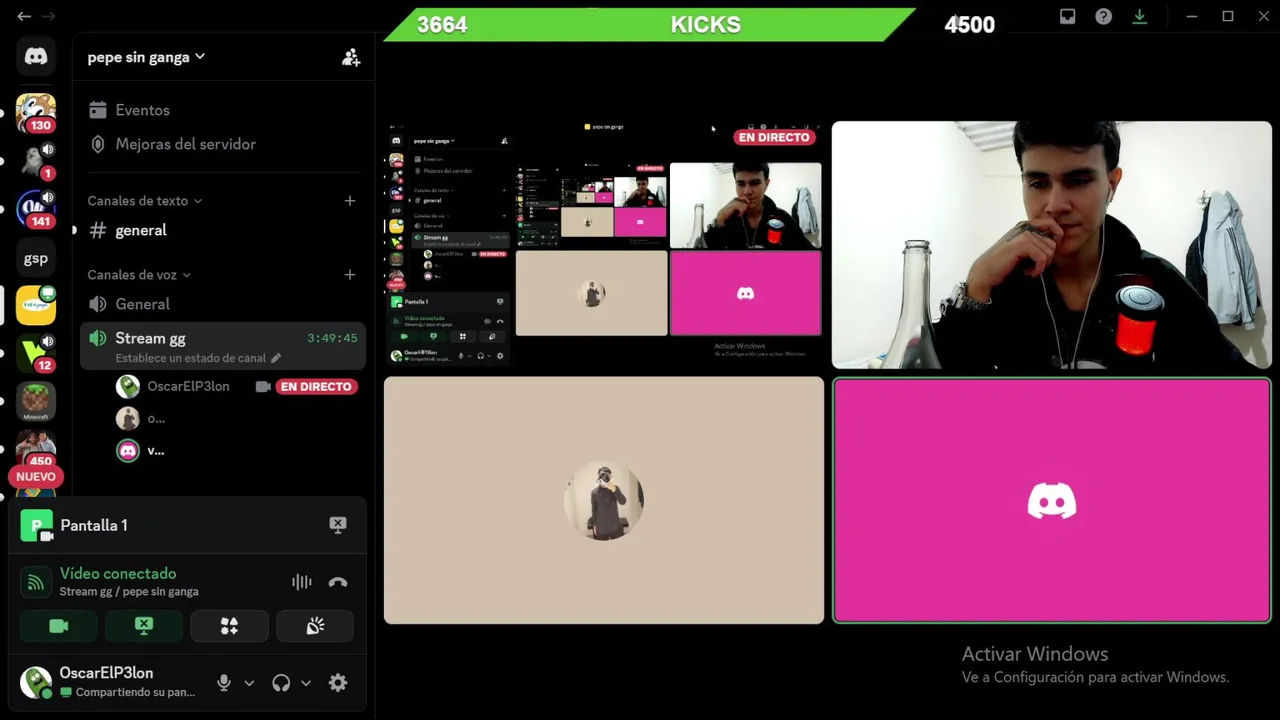Click the EN DIRECTO badge beside OscarElP3lon
The width and height of the screenshot is (1280, 720).
coord(316,386)
